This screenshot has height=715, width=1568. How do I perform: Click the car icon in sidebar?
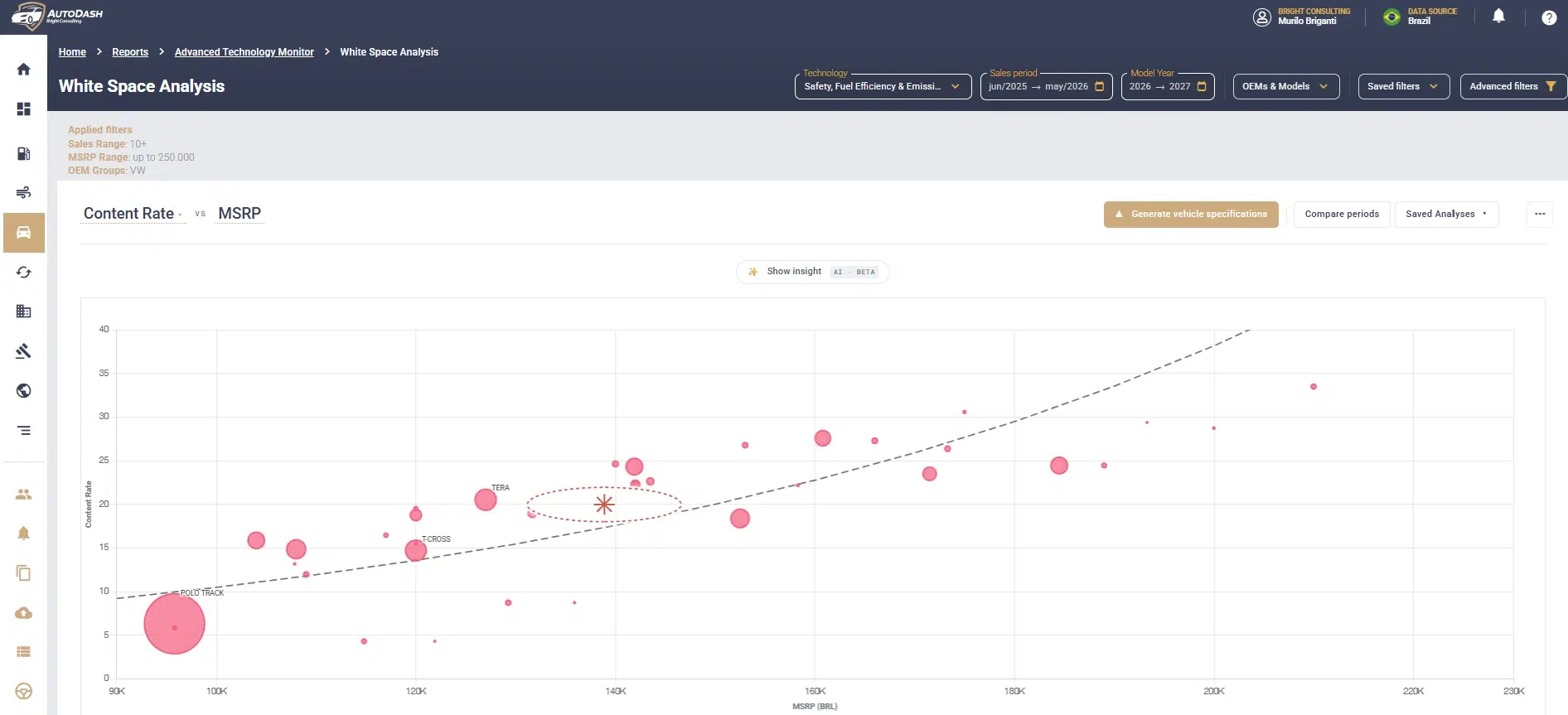click(x=23, y=233)
